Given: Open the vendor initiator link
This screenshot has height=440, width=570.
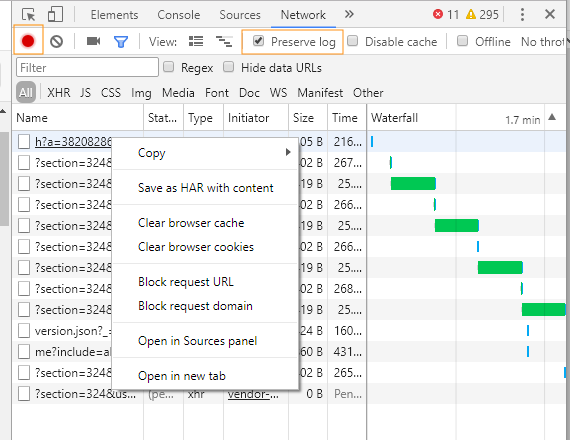Looking at the screenshot, I should (x=253, y=395).
